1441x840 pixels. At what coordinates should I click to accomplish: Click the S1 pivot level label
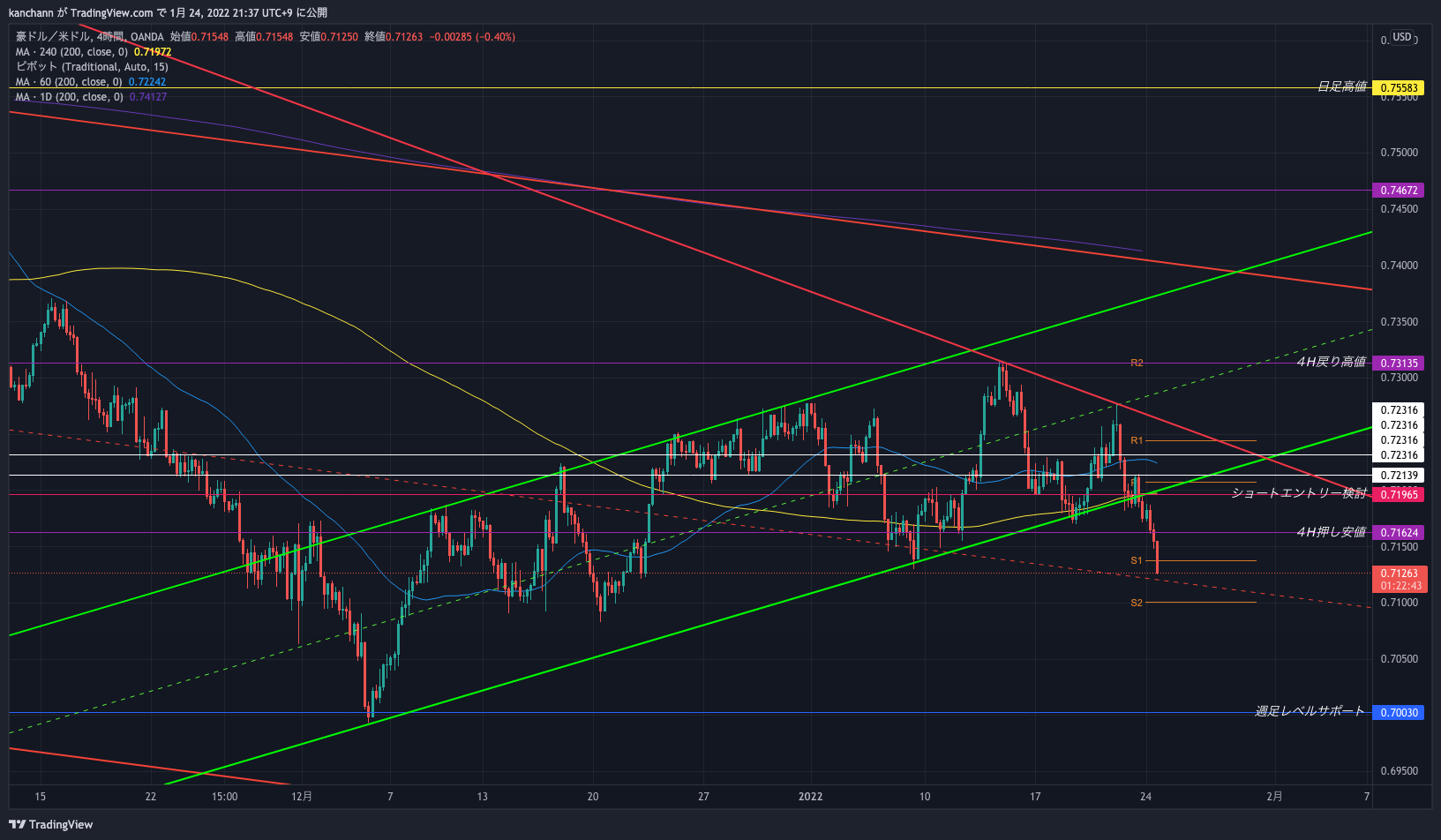click(1137, 560)
